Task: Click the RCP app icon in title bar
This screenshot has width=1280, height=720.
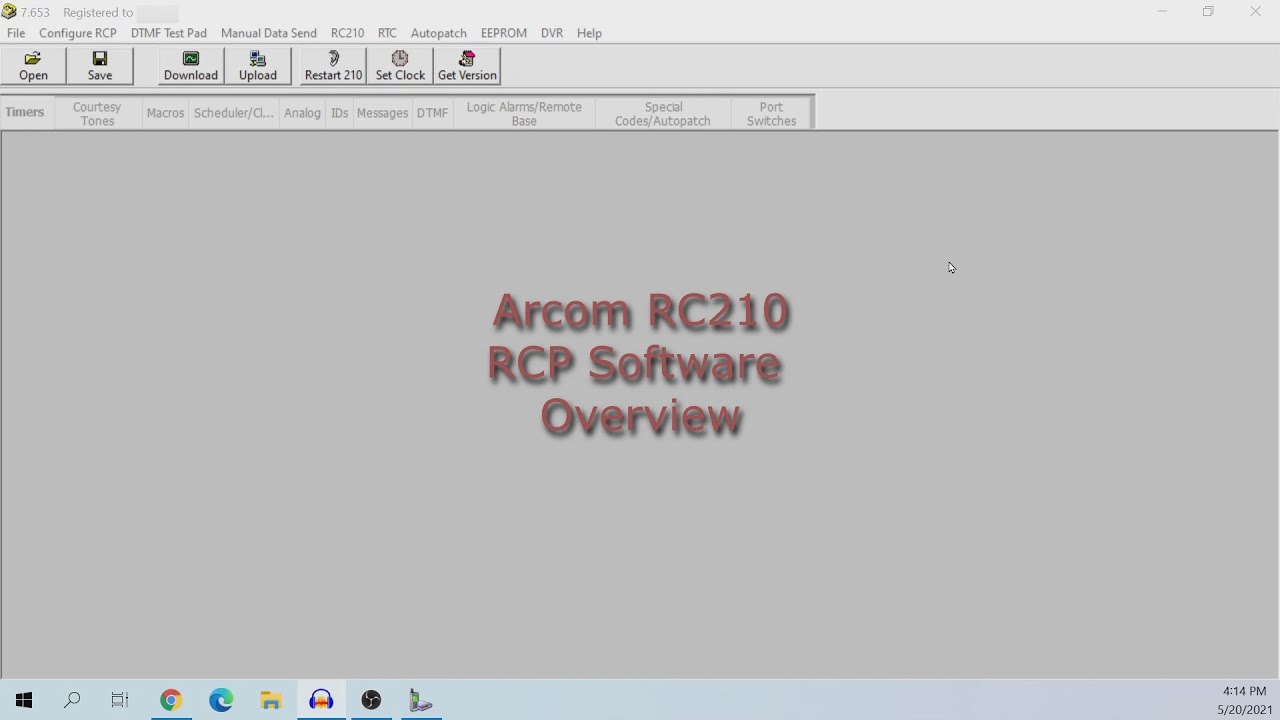Action: tap(9, 12)
